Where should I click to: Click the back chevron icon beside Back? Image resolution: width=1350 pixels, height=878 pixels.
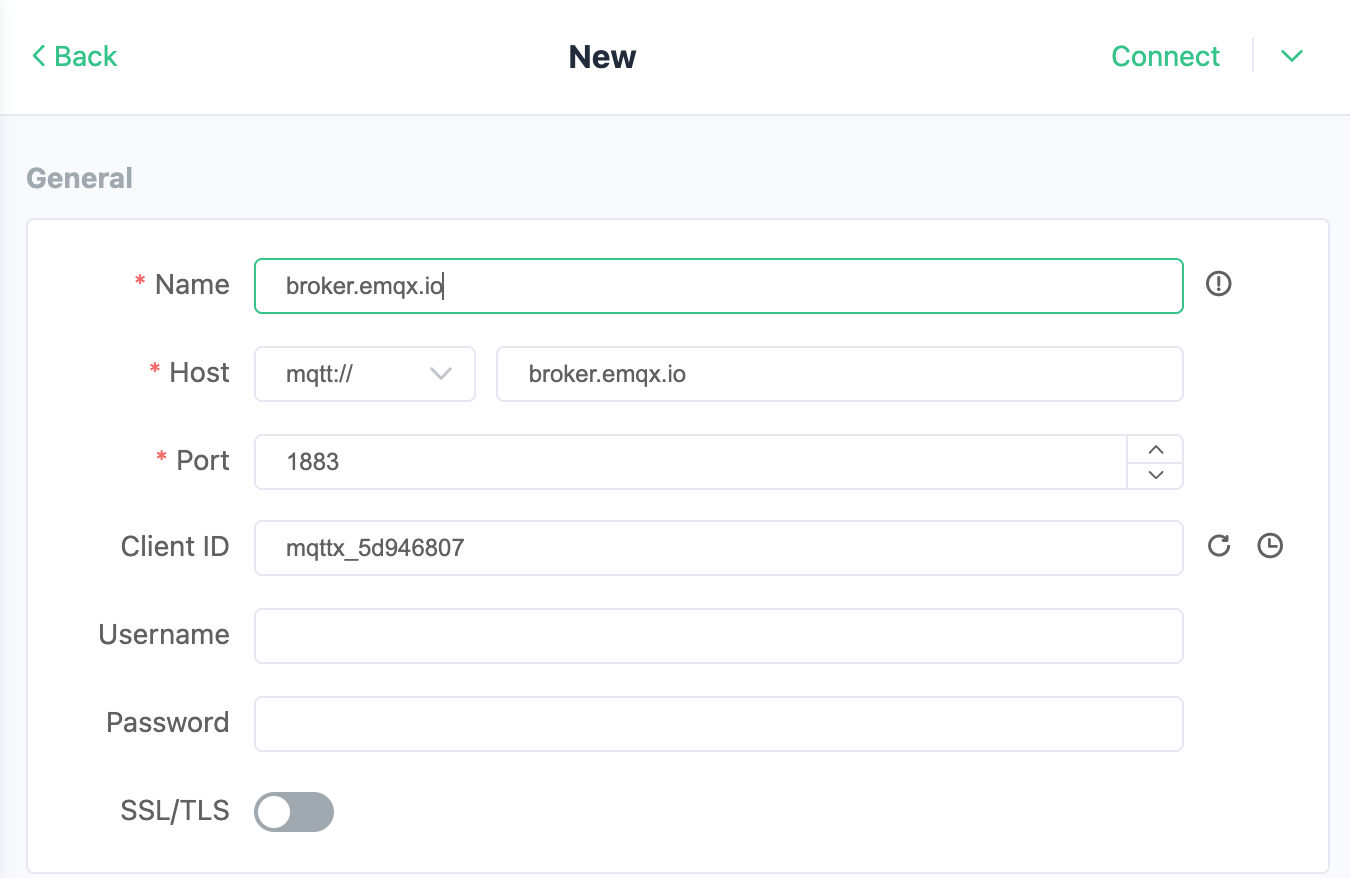(37, 56)
